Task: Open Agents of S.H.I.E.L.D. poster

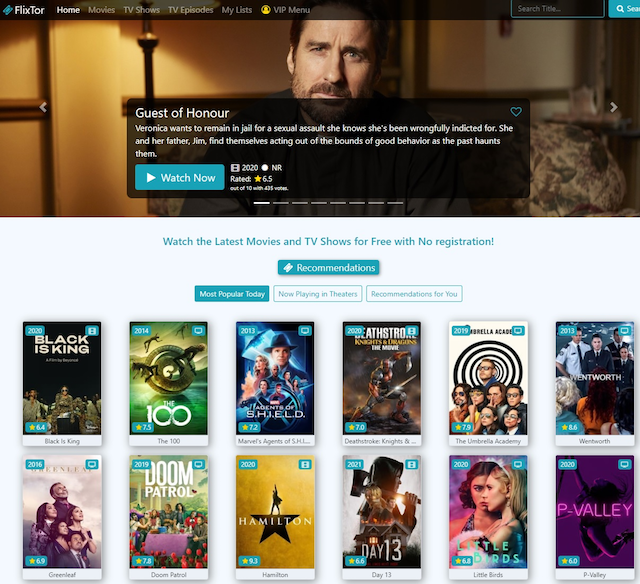Action: pyautogui.click(x=275, y=378)
